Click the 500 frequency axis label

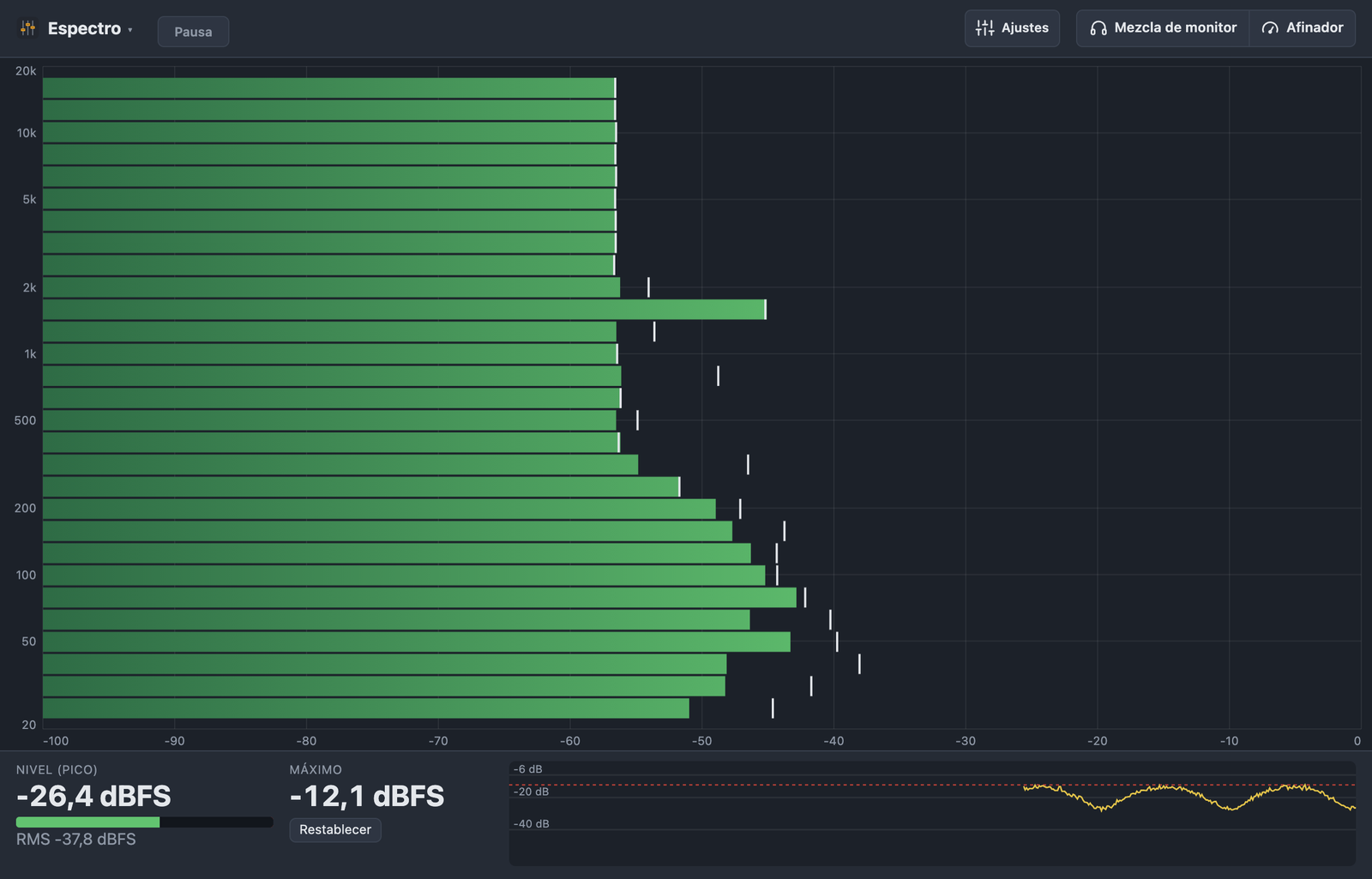[26, 420]
